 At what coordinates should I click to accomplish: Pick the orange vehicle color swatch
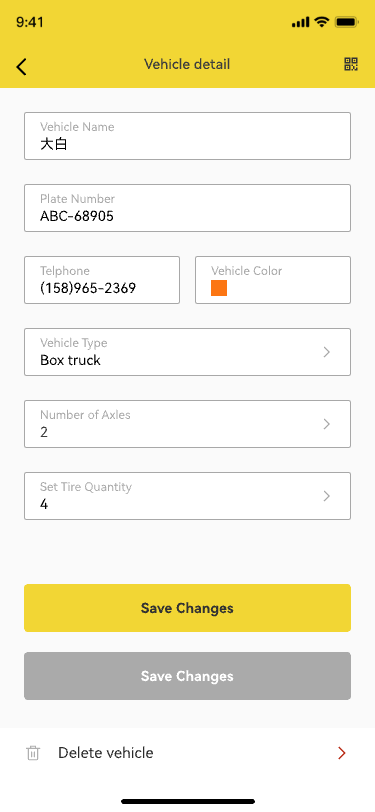pos(219,288)
